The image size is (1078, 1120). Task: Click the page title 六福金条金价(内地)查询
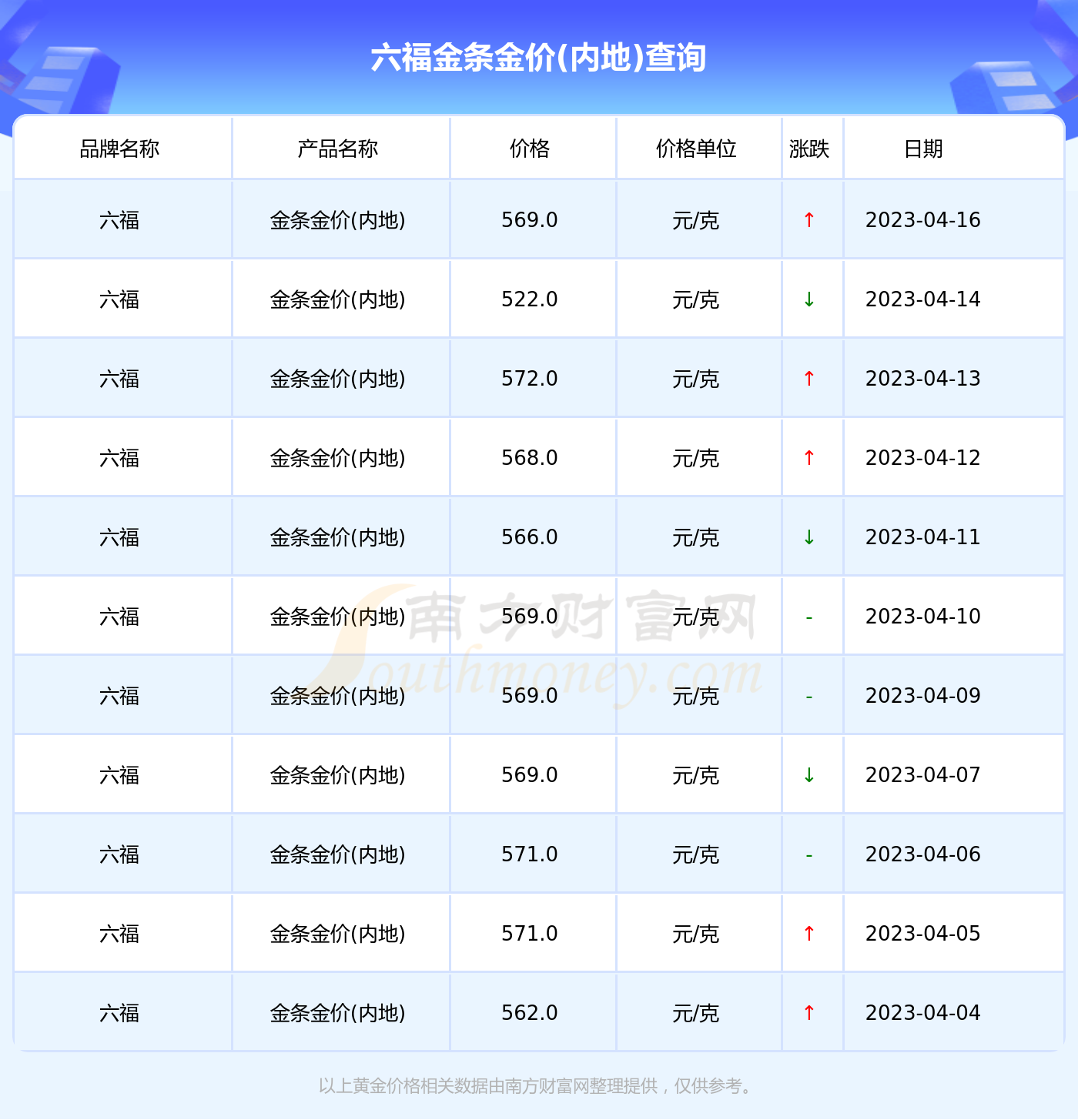[x=538, y=58]
